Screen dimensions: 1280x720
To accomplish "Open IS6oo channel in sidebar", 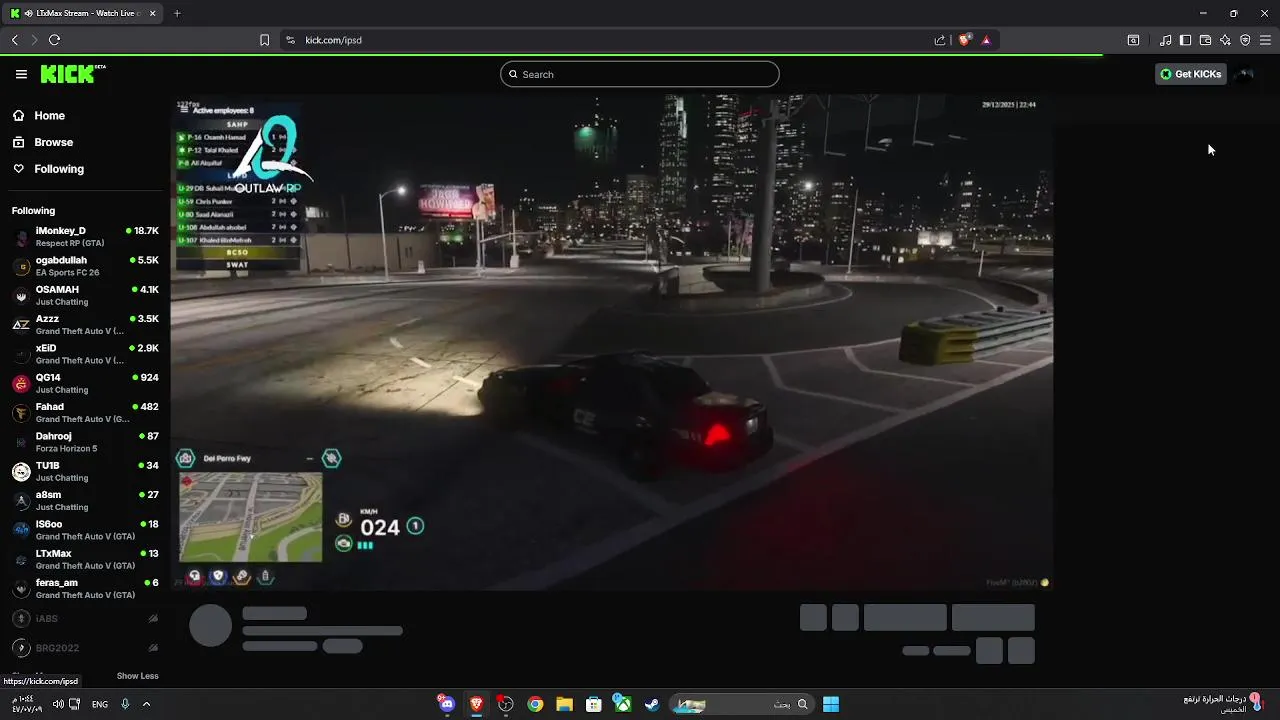I will pos(85,530).
